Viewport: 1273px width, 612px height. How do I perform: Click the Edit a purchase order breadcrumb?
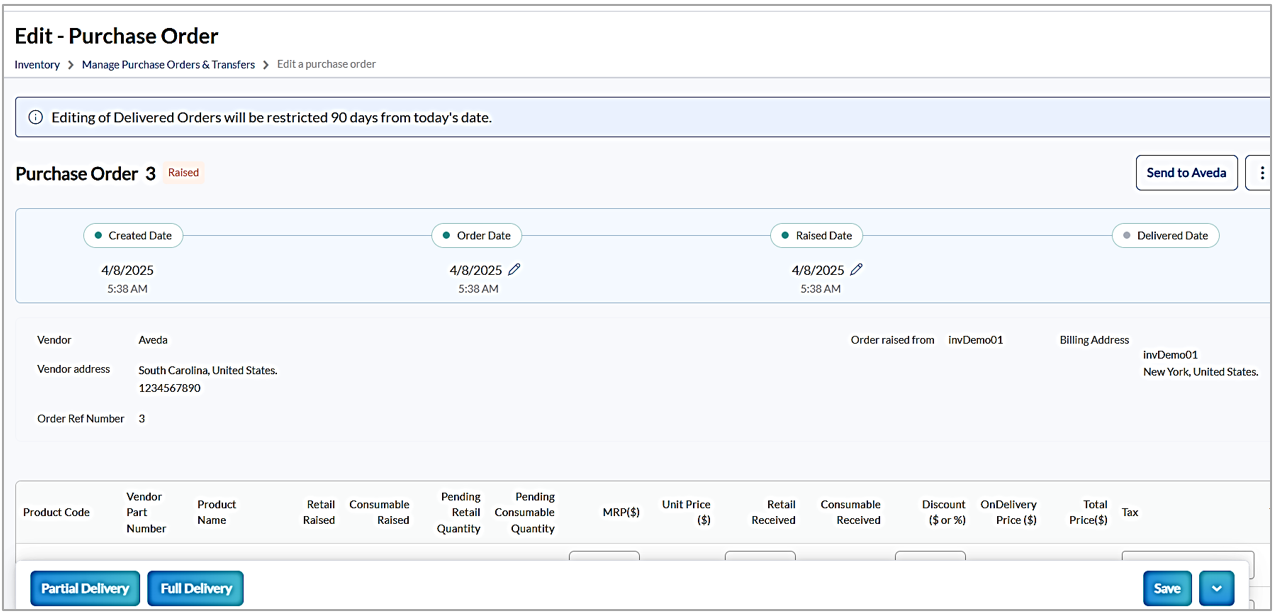tap(326, 64)
